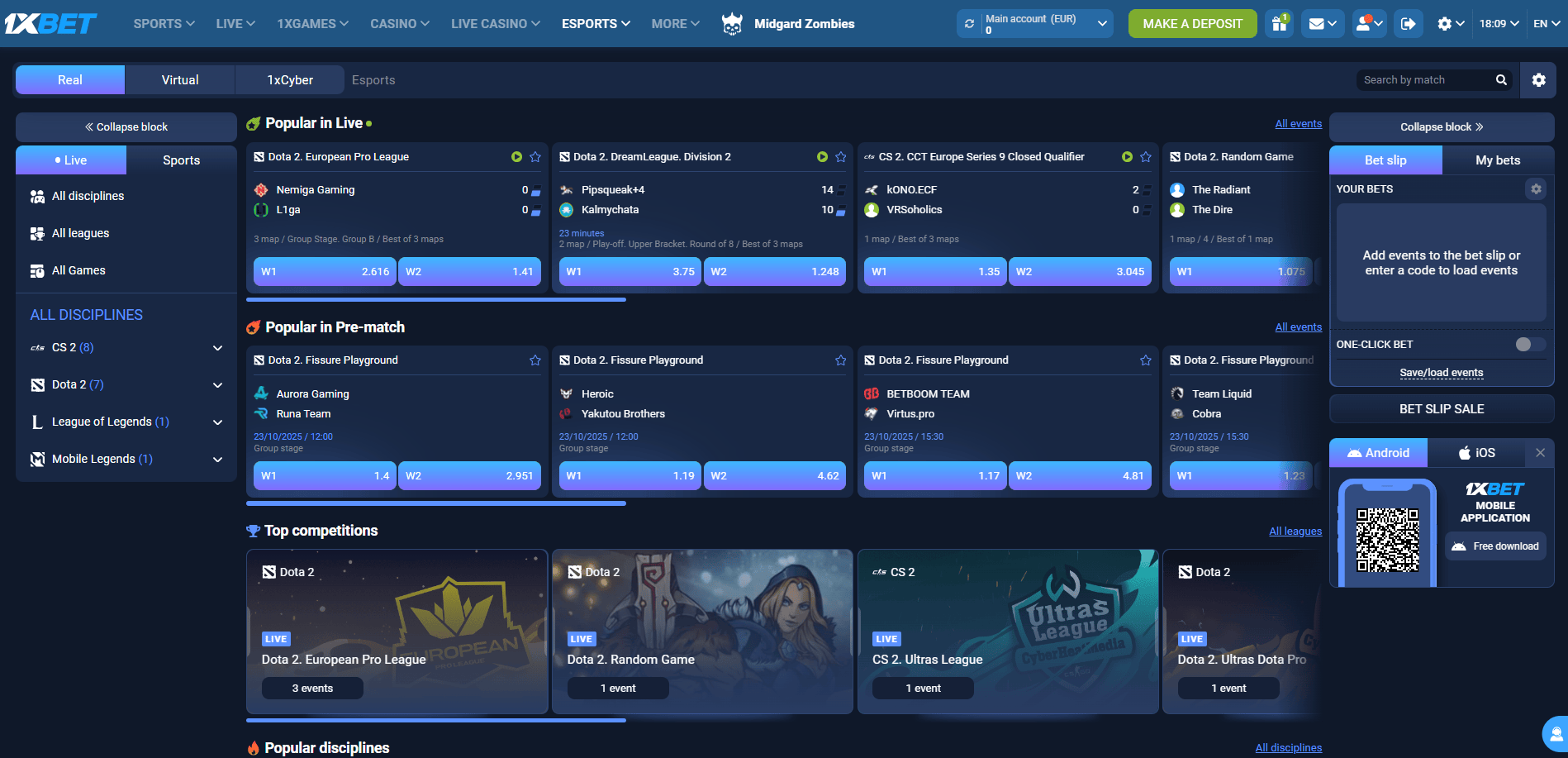
Task: Click the search magnifier icon
Action: point(1502,79)
